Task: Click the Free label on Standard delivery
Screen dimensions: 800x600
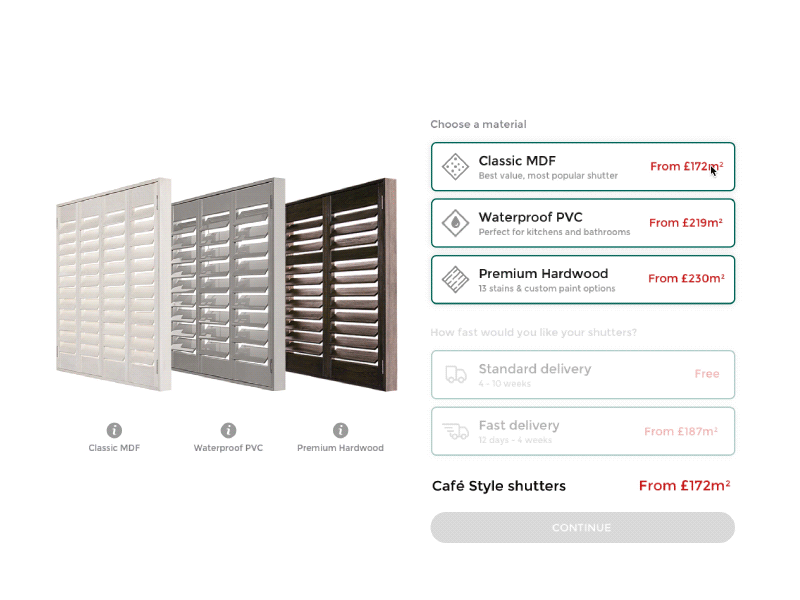Action: click(x=707, y=373)
